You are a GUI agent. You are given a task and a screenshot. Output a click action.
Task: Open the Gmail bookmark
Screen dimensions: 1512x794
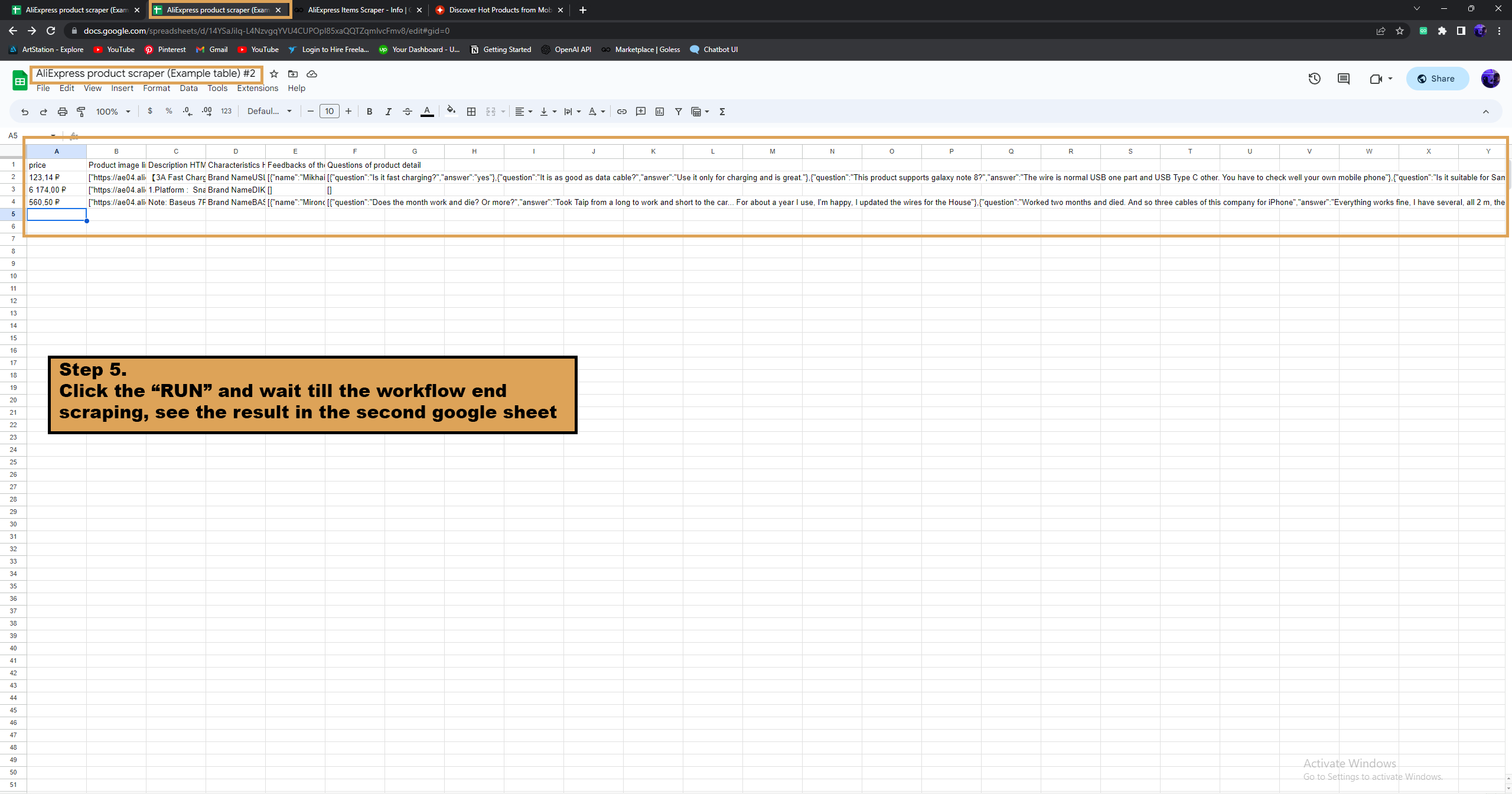click(212, 50)
